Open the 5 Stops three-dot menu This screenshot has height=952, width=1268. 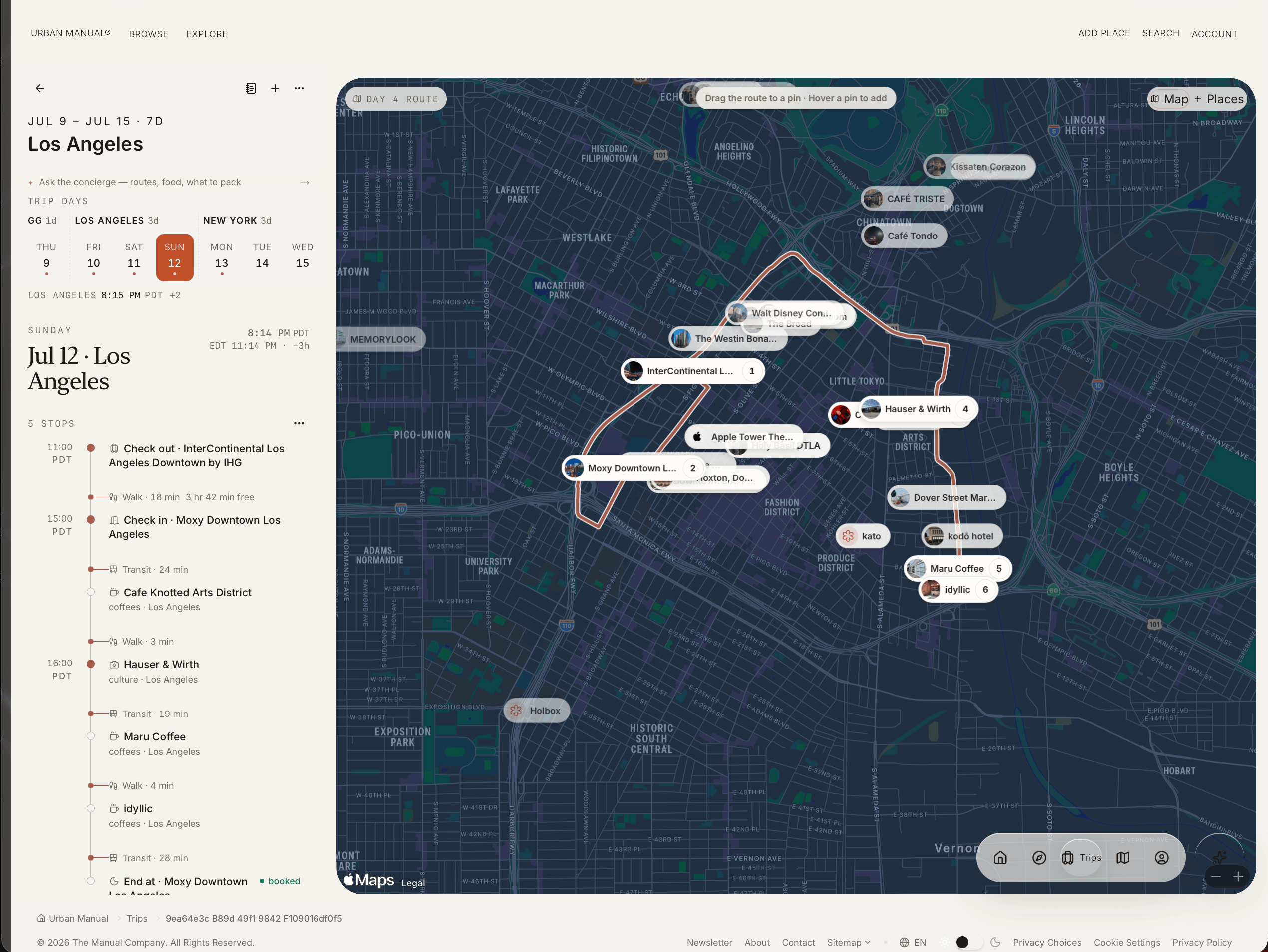point(299,423)
